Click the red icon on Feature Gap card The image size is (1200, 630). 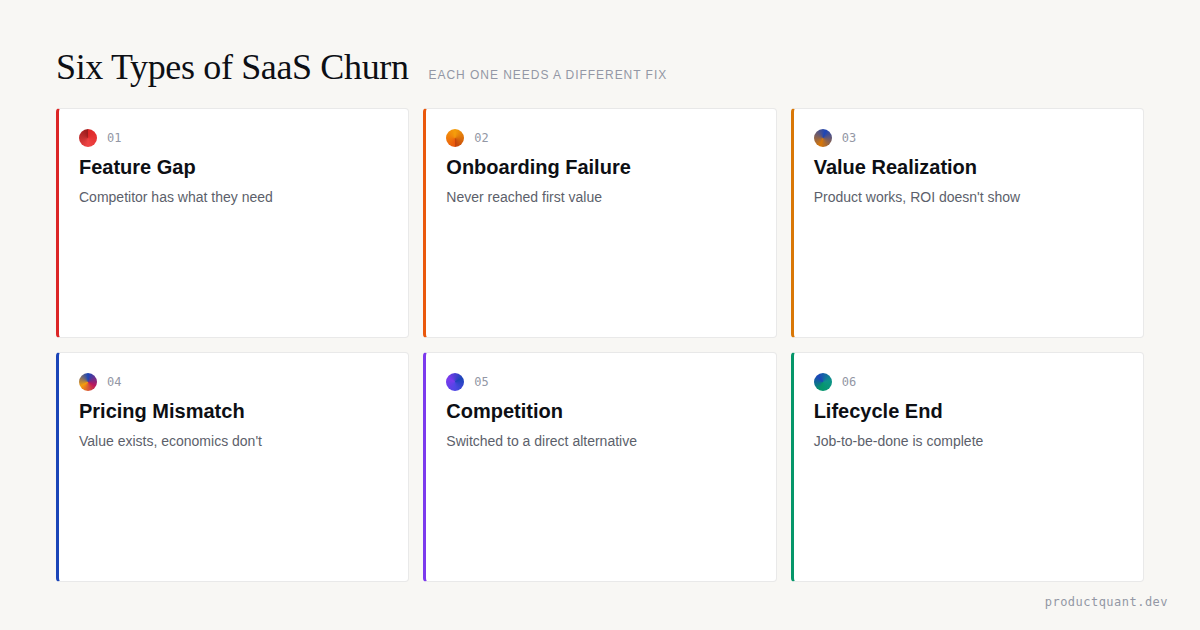click(88, 138)
